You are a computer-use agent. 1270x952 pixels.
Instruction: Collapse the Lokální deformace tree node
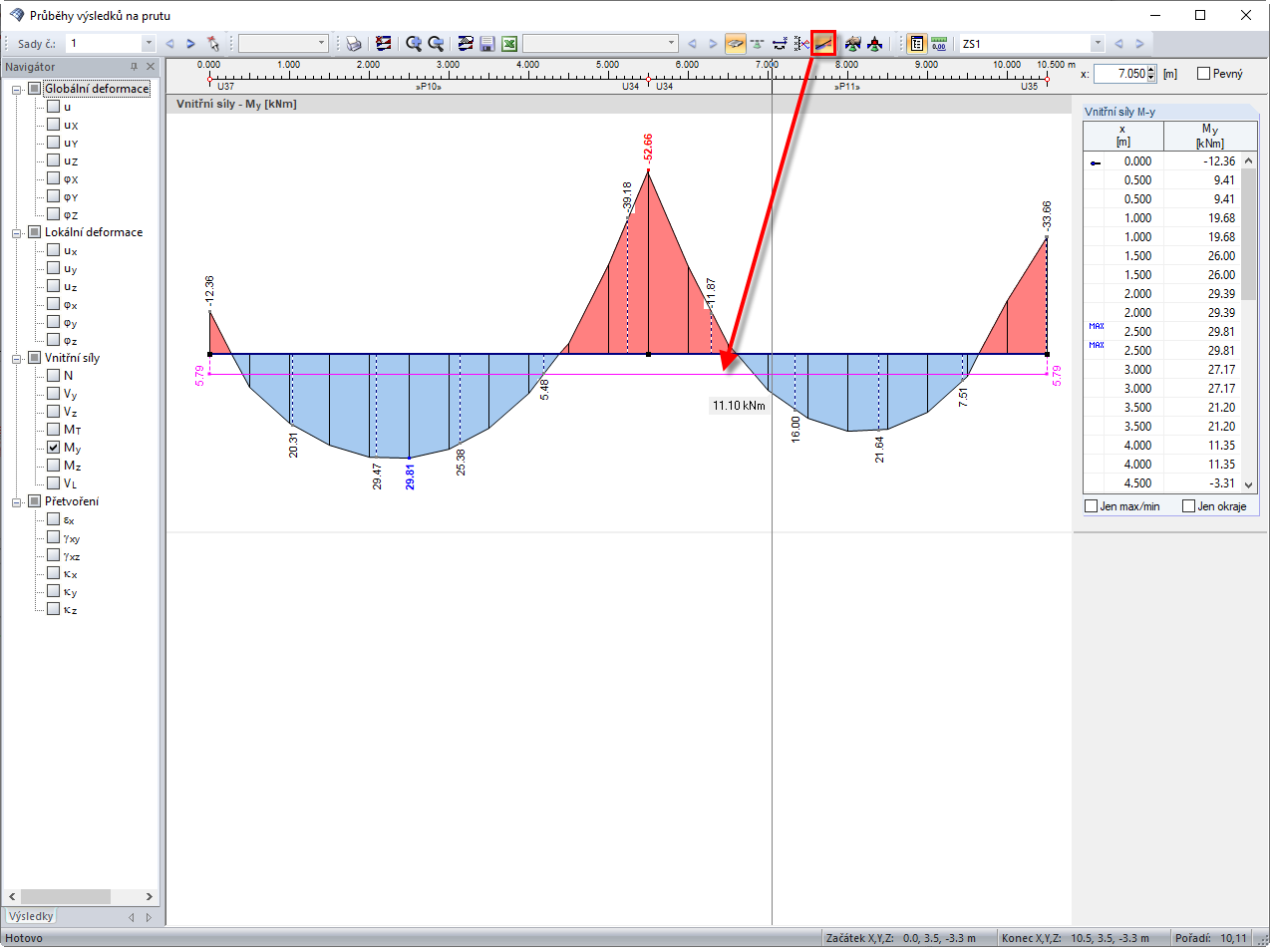coord(17,232)
